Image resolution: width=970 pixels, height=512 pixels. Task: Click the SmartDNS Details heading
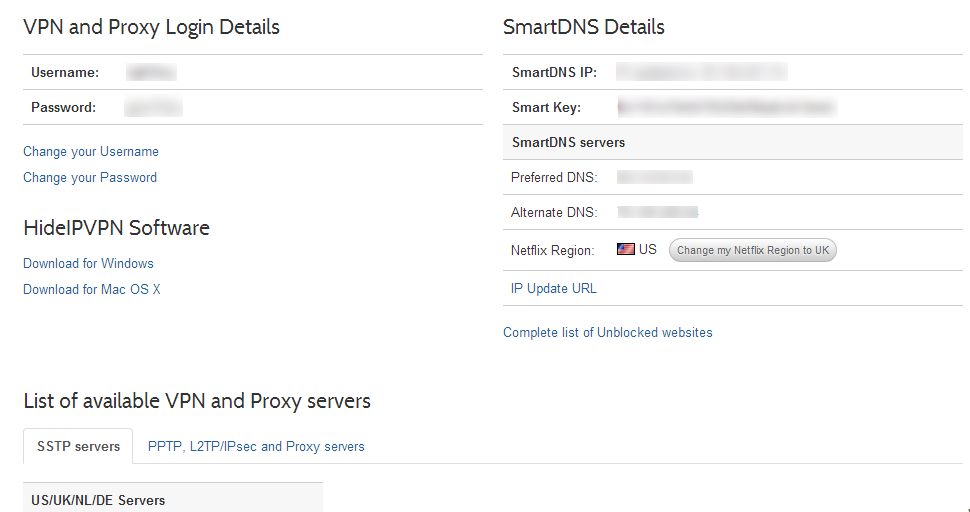click(583, 27)
